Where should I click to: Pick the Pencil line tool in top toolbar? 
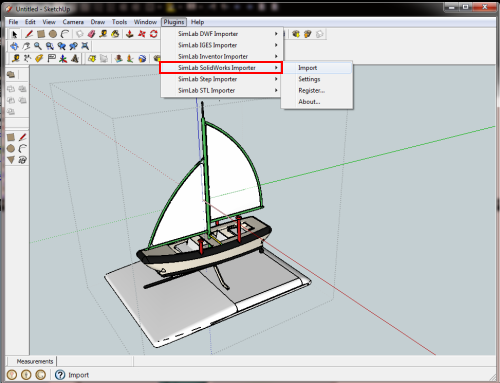pyautogui.click(x=29, y=34)
